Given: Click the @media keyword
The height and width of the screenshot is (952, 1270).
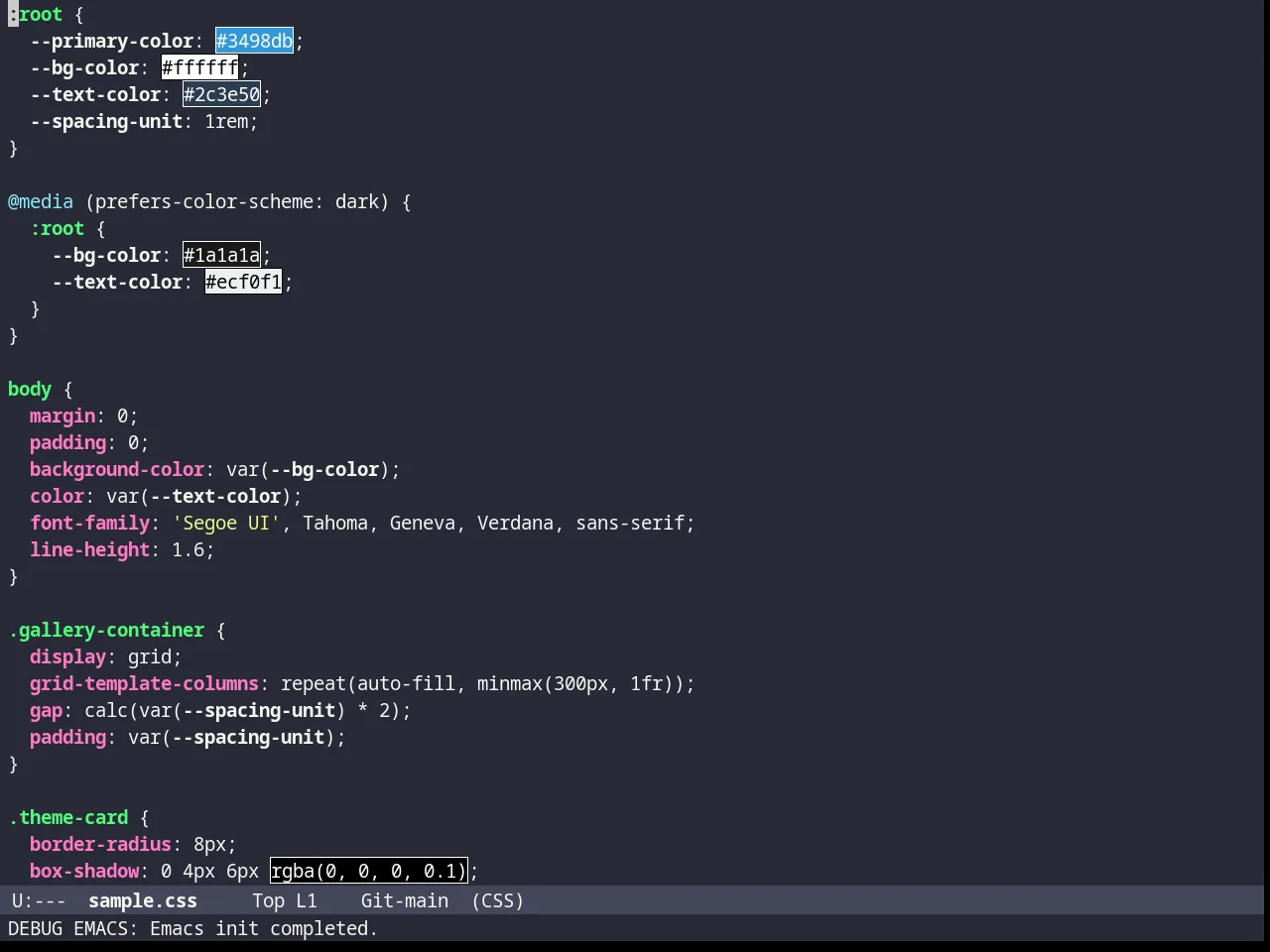Looking at the screenshot, I should [x=41, y=201].
